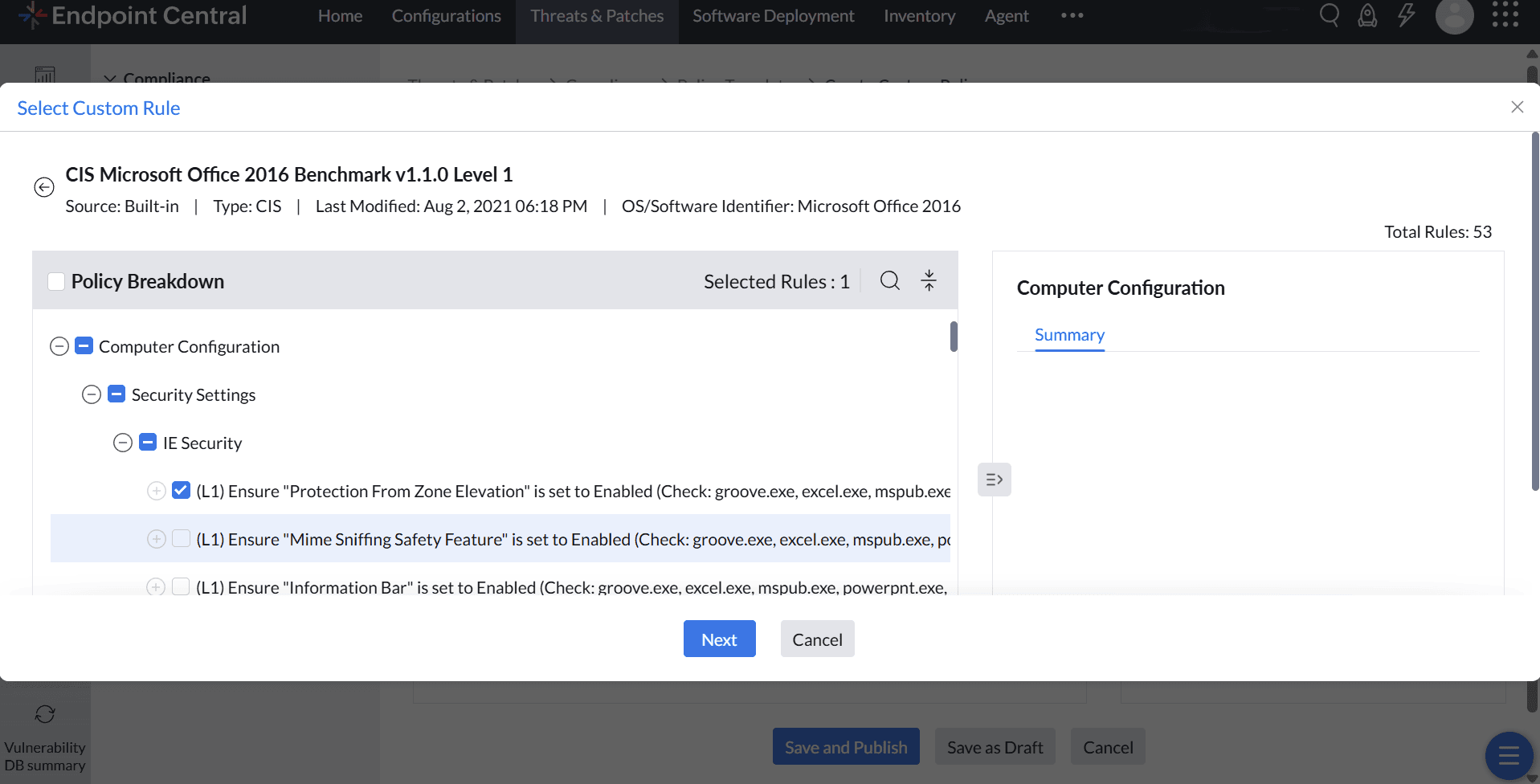Open the floating help menu button
The width and height of the screenshot is (1540, 784).
click(1509, 756)
